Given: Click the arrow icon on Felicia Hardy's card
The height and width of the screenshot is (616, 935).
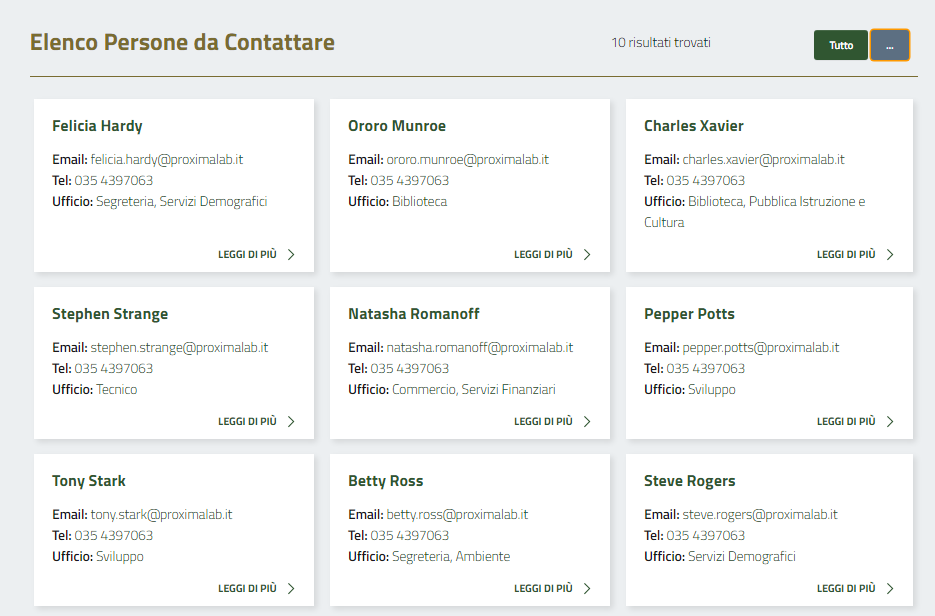Looking at the screenshot, I should (x=291, y=254).
